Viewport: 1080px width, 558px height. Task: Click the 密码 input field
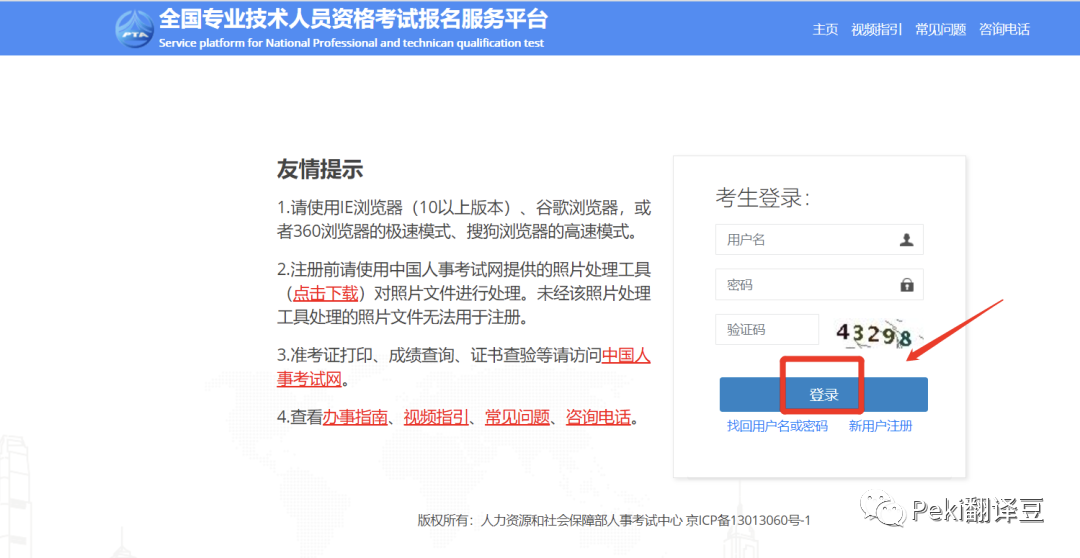[819, 285]
